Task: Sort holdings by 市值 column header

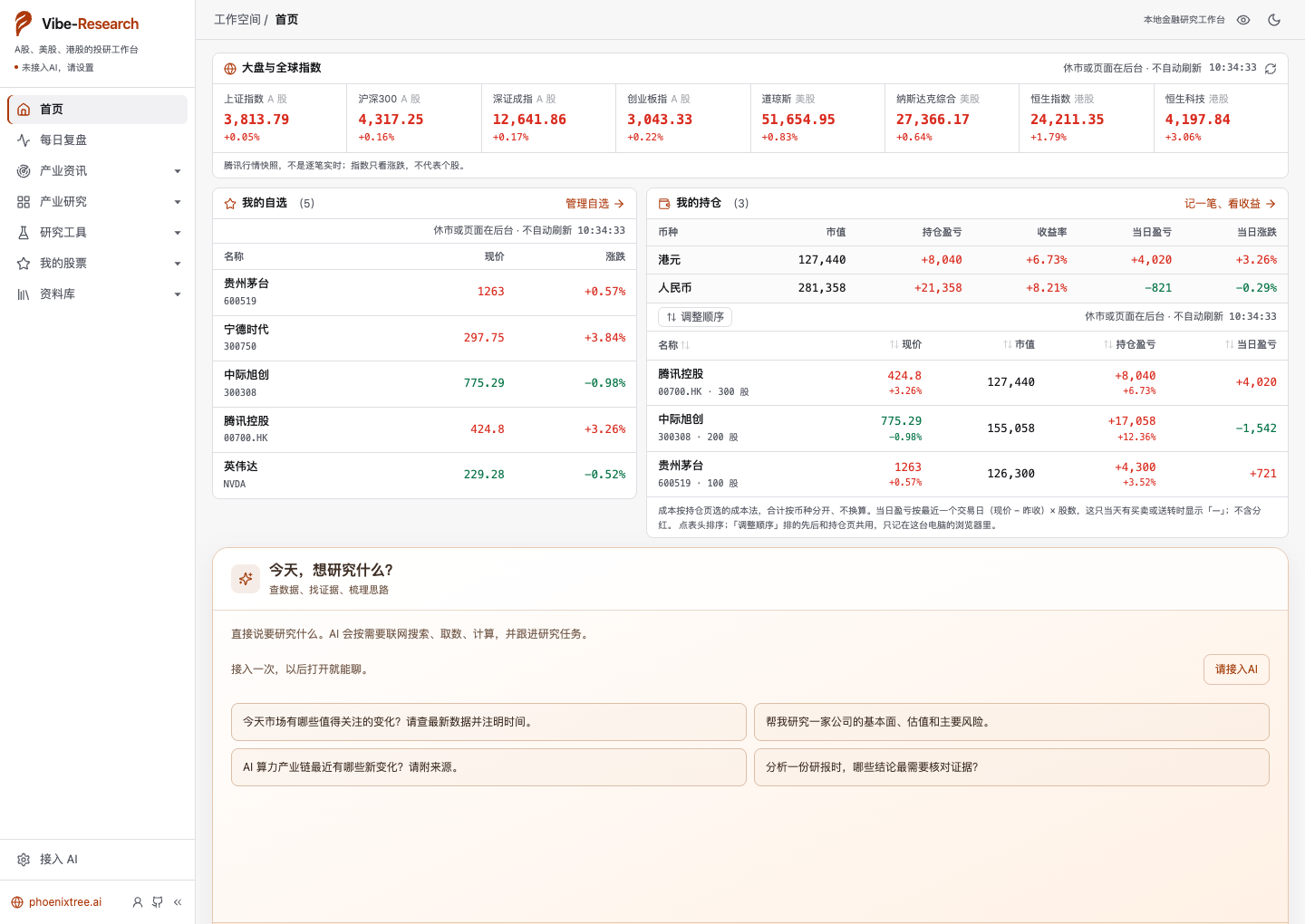Action: [x=1019, y=345]
